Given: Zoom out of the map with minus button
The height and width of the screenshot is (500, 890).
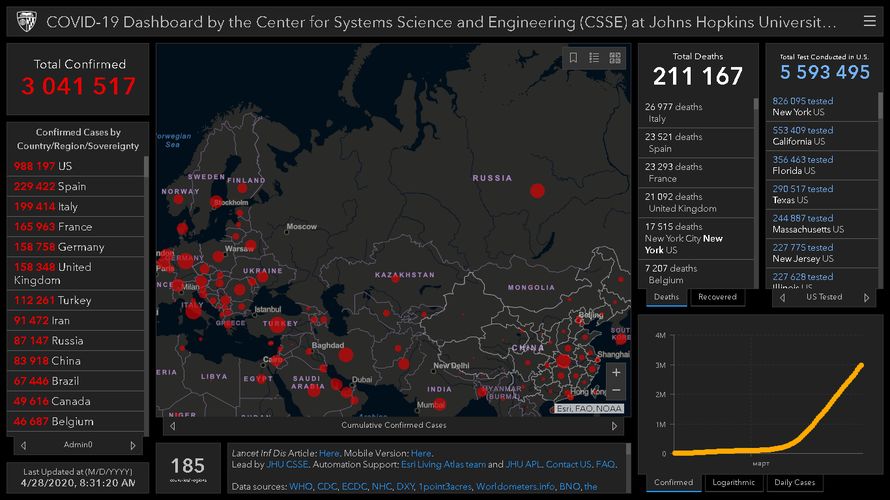Looking at the screenshot, I should coord(616,391).
